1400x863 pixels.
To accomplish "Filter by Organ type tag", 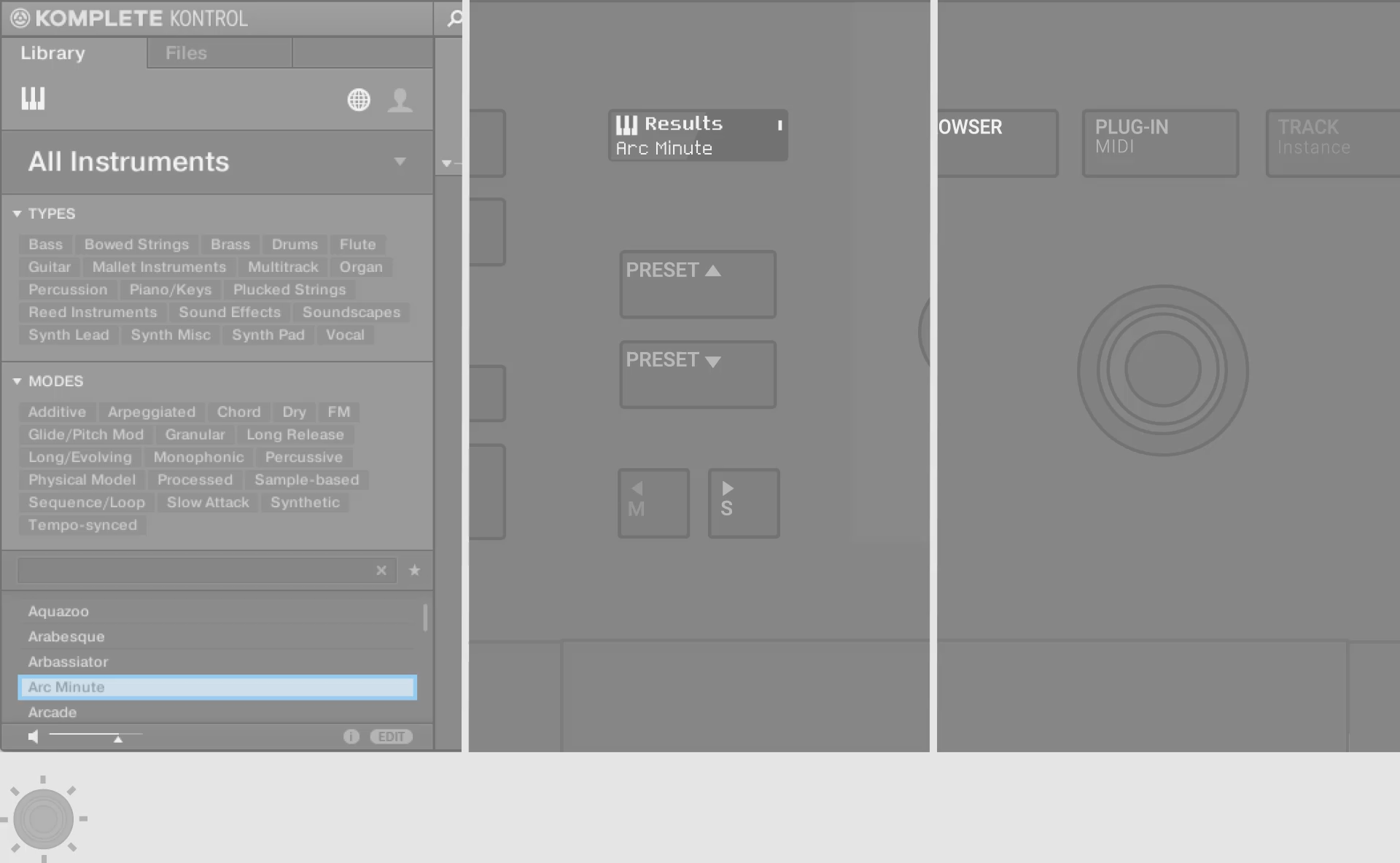I will (361, 267).
